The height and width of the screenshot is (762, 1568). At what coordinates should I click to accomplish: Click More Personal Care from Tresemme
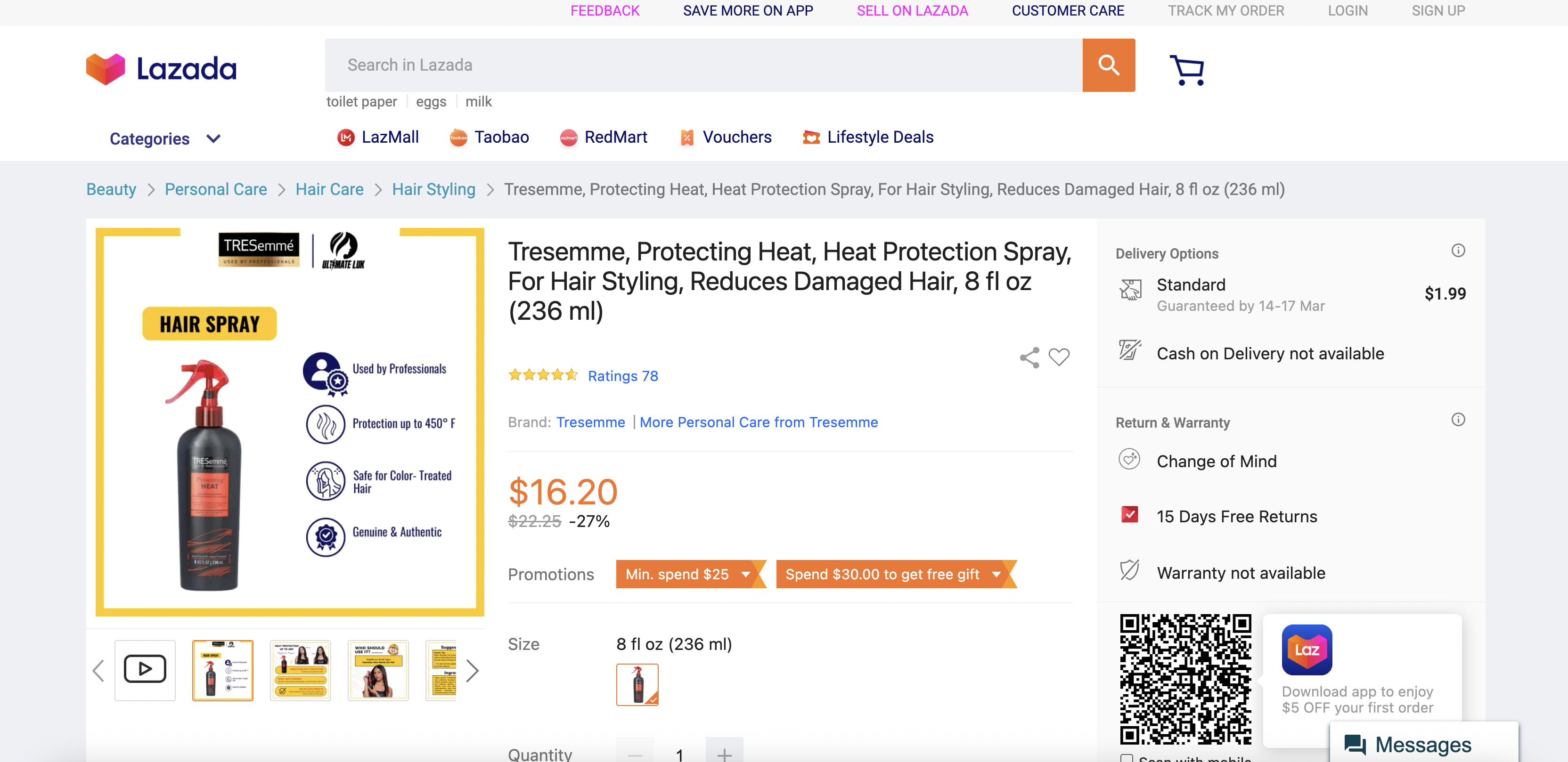(760, 422)
